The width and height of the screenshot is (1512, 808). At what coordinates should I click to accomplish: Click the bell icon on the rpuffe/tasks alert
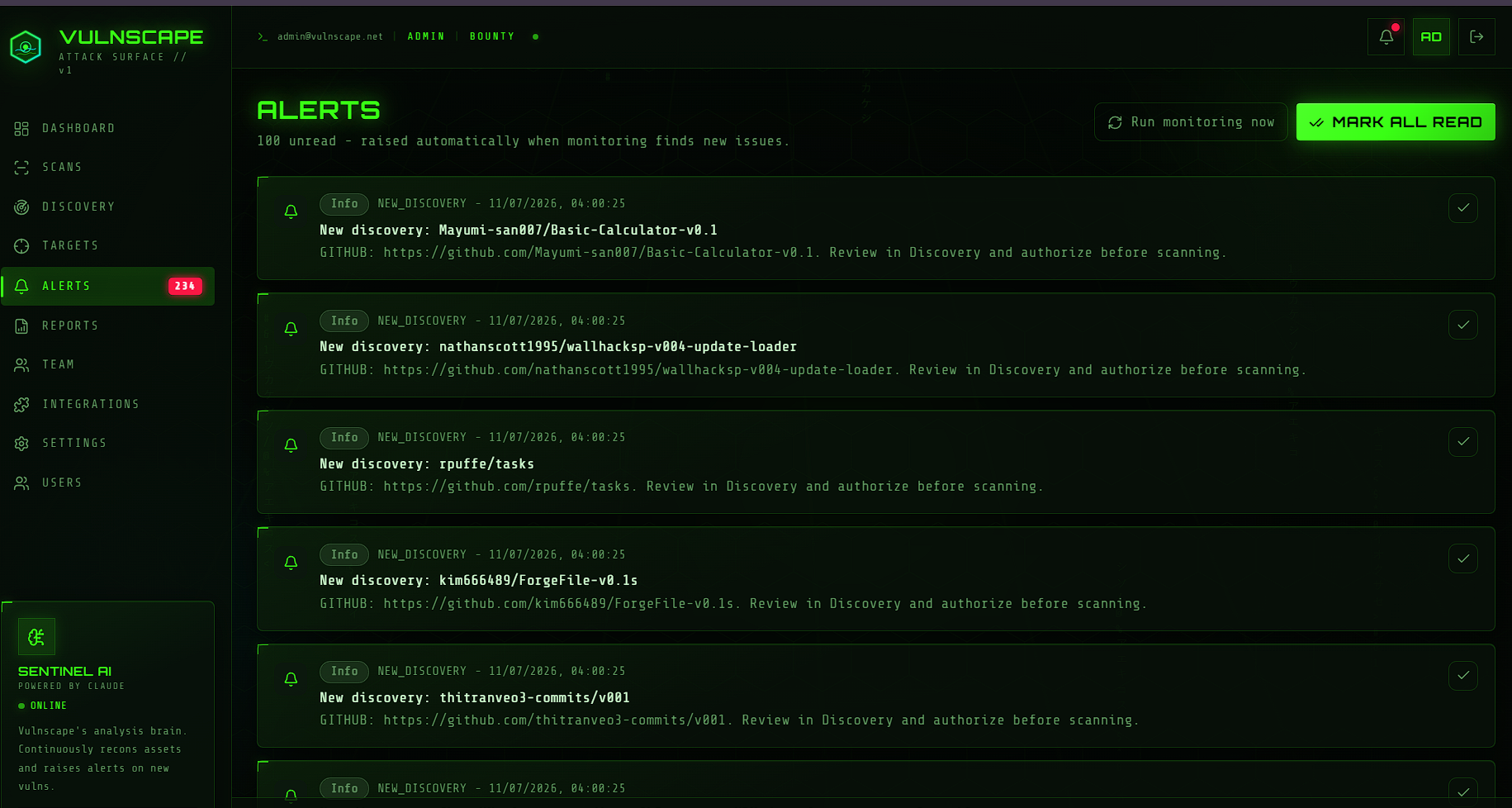[291, 445]
